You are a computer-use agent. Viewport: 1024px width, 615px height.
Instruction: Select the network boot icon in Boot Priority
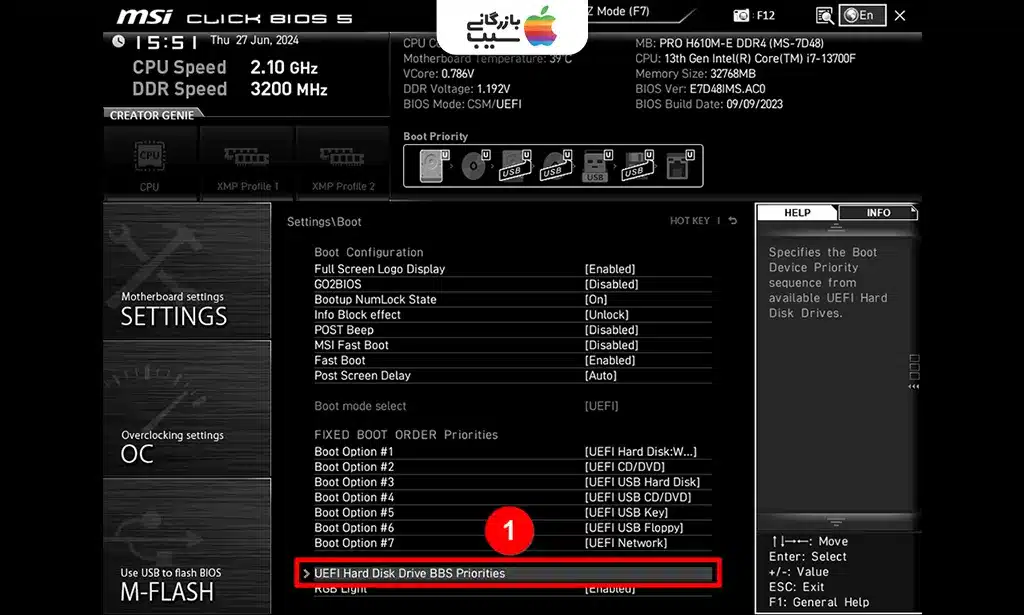tap(679, 166)
